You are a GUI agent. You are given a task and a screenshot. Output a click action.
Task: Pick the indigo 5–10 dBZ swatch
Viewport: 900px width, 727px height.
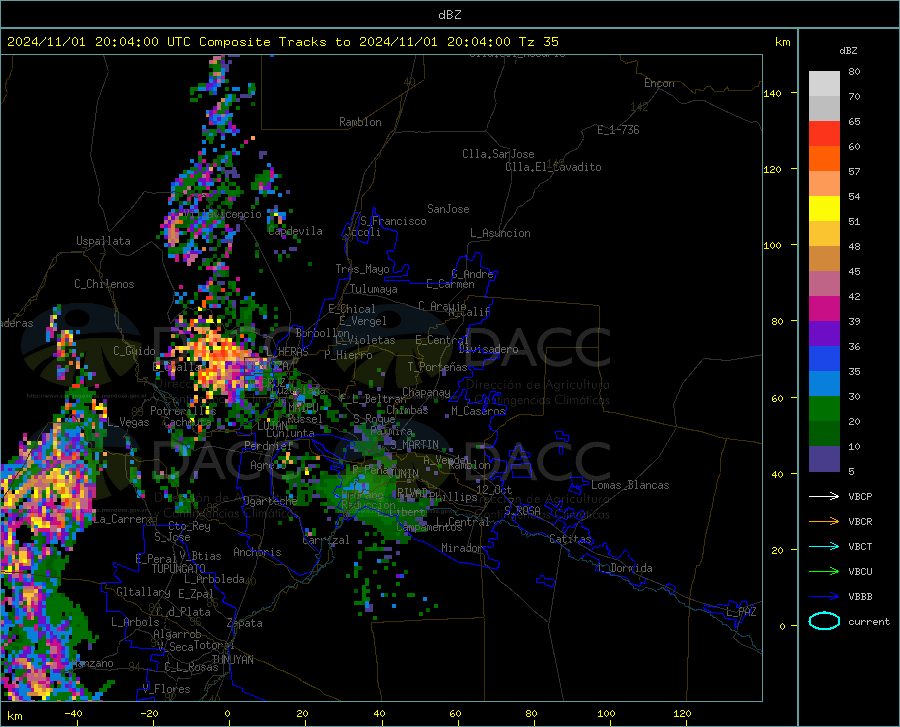[x=824, y=459]
